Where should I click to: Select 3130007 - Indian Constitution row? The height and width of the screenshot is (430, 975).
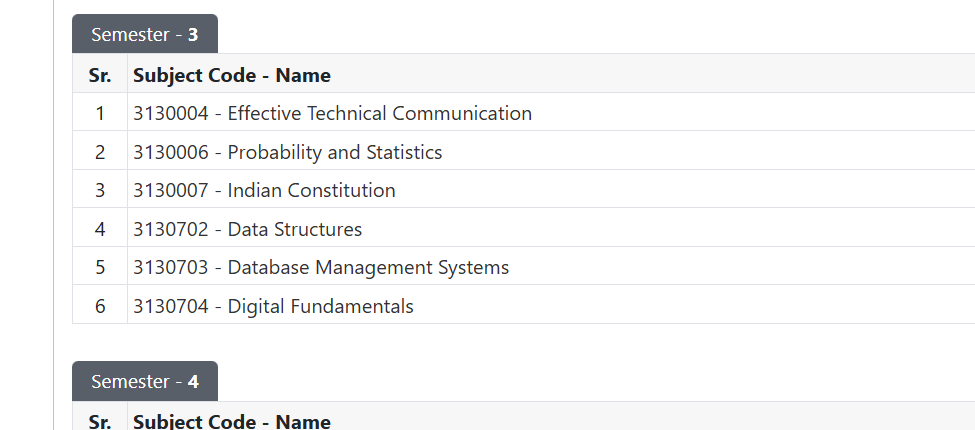[524, 190]
